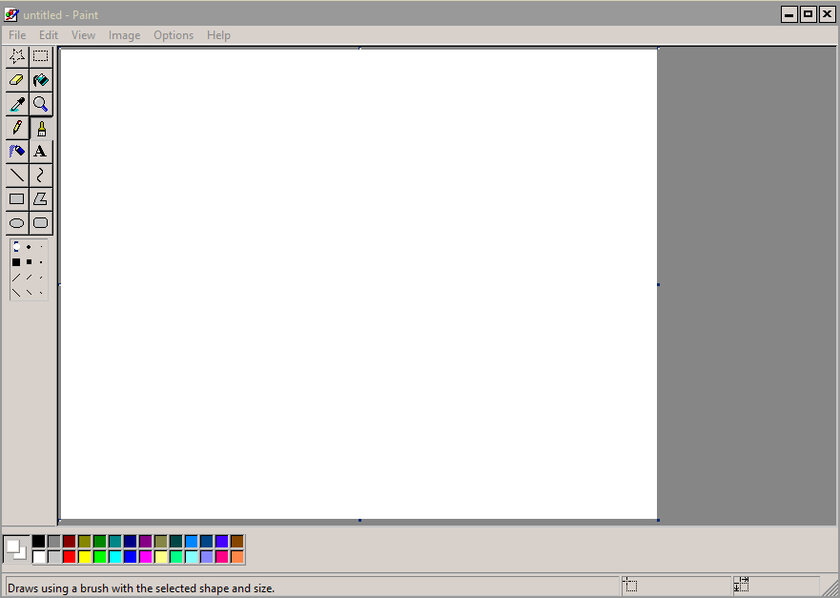The image size is (840, 598).
Task: Open the Help menu
Action: (219, 35)
